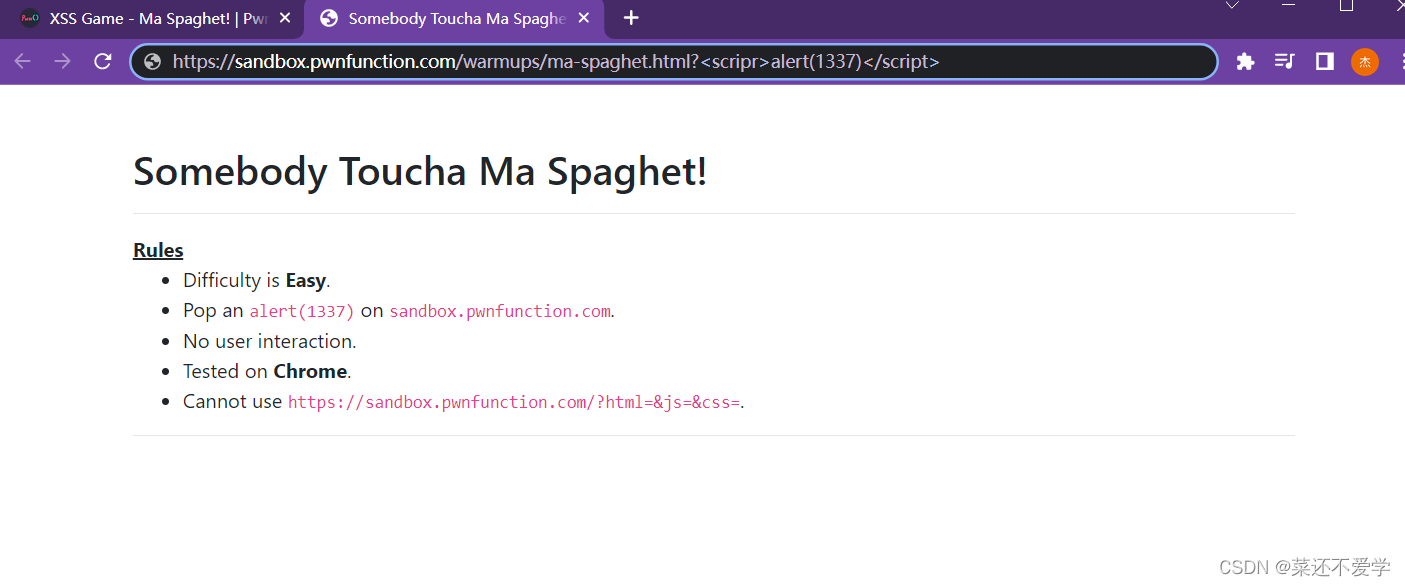This screenshot has height=586, width=1405.
Task: Maximize the browser window
Action: [x=1347, y=5]
